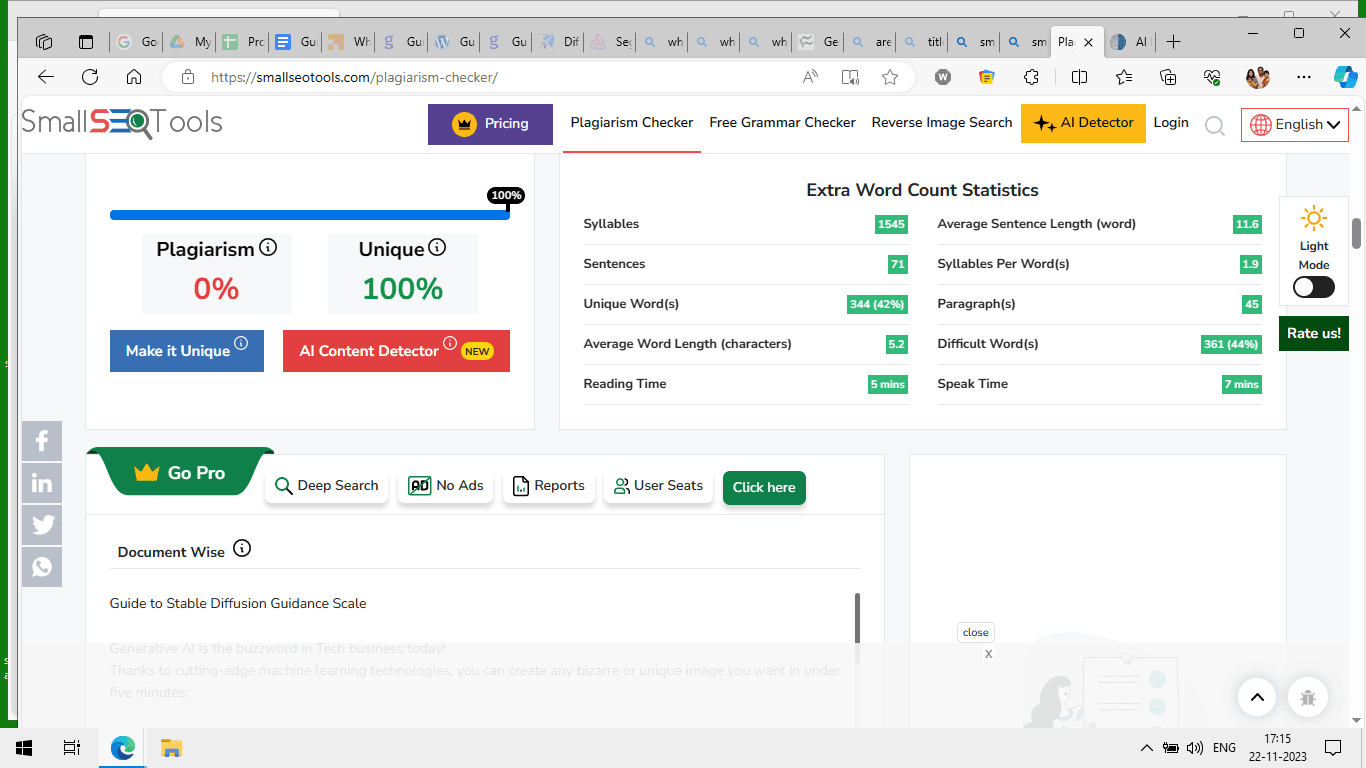1366x768 pixels.
Task: Select the Deep Search feature
Action: tap(326, 486)
